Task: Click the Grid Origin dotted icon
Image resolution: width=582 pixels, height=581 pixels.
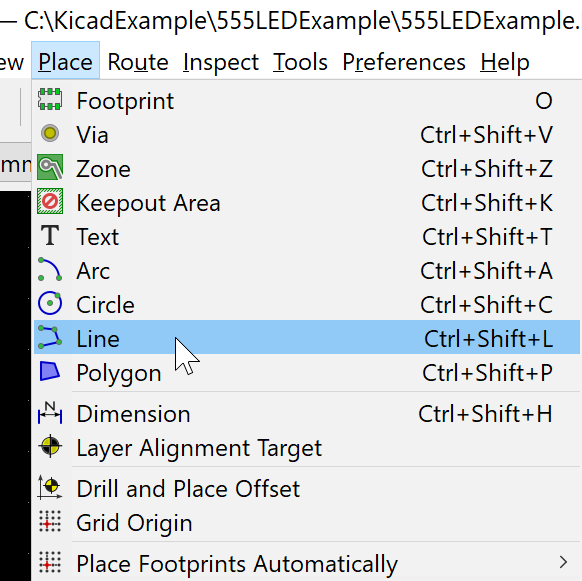Action: [x=50, y=521]
